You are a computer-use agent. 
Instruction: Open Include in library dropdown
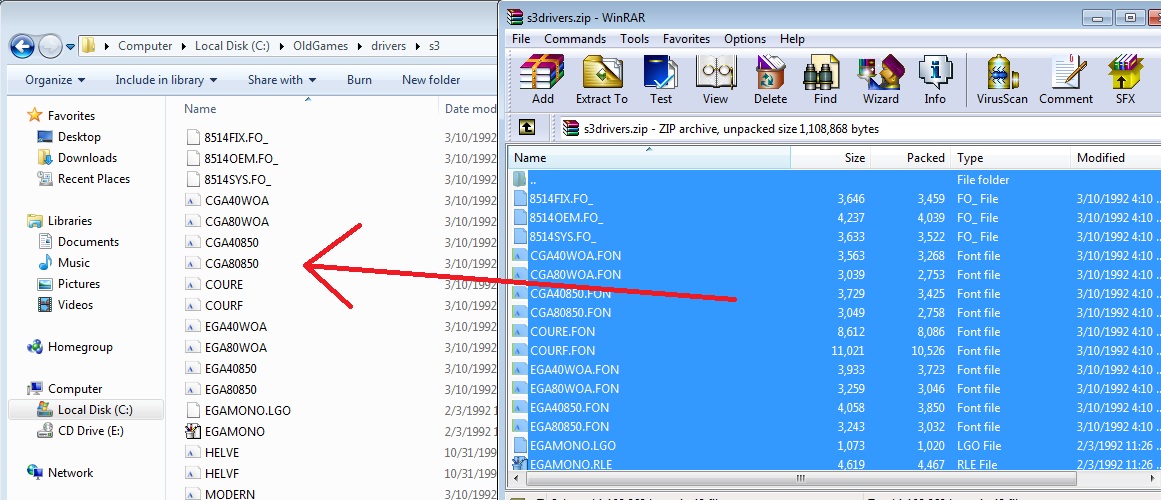click(x=166, y=80)
